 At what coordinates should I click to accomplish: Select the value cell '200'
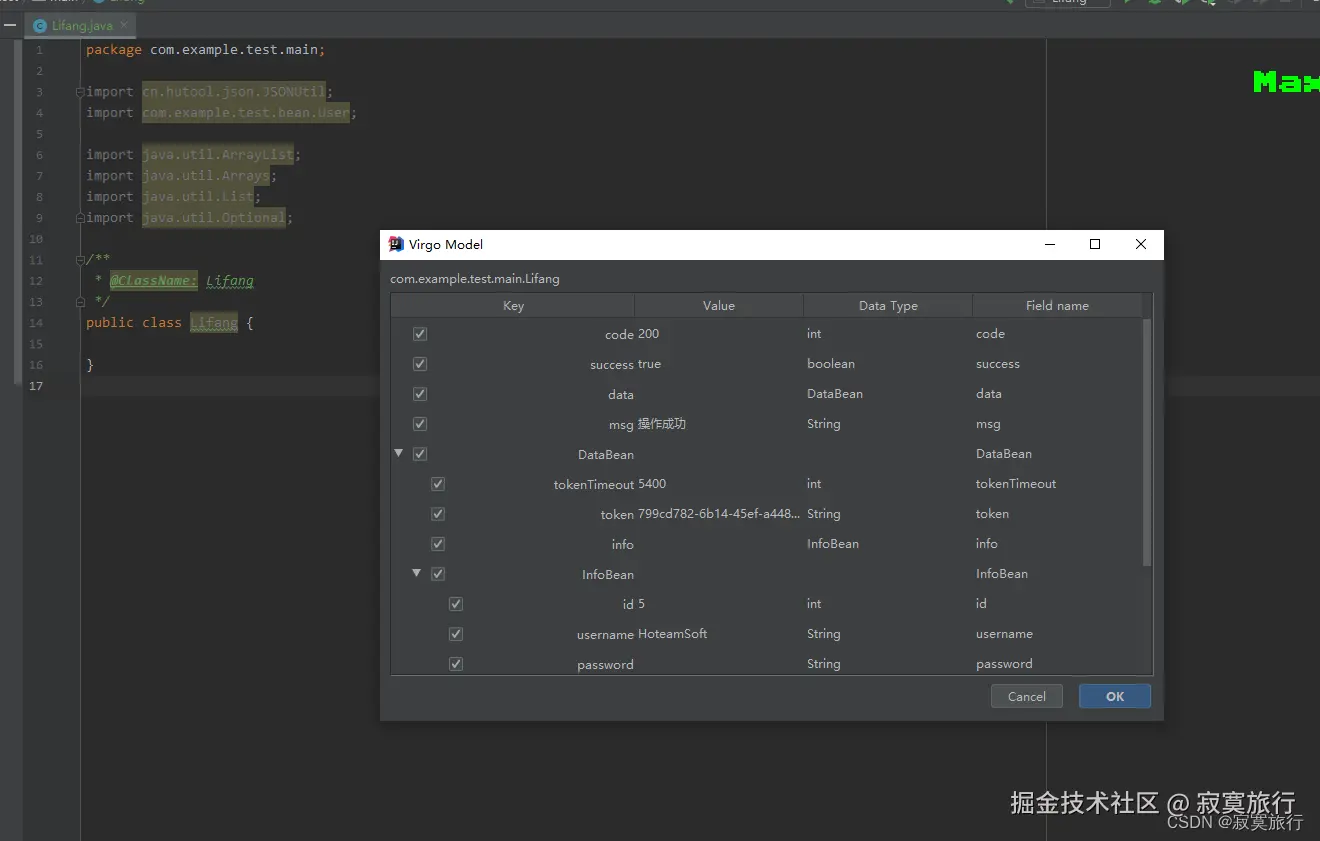(649, 334)
